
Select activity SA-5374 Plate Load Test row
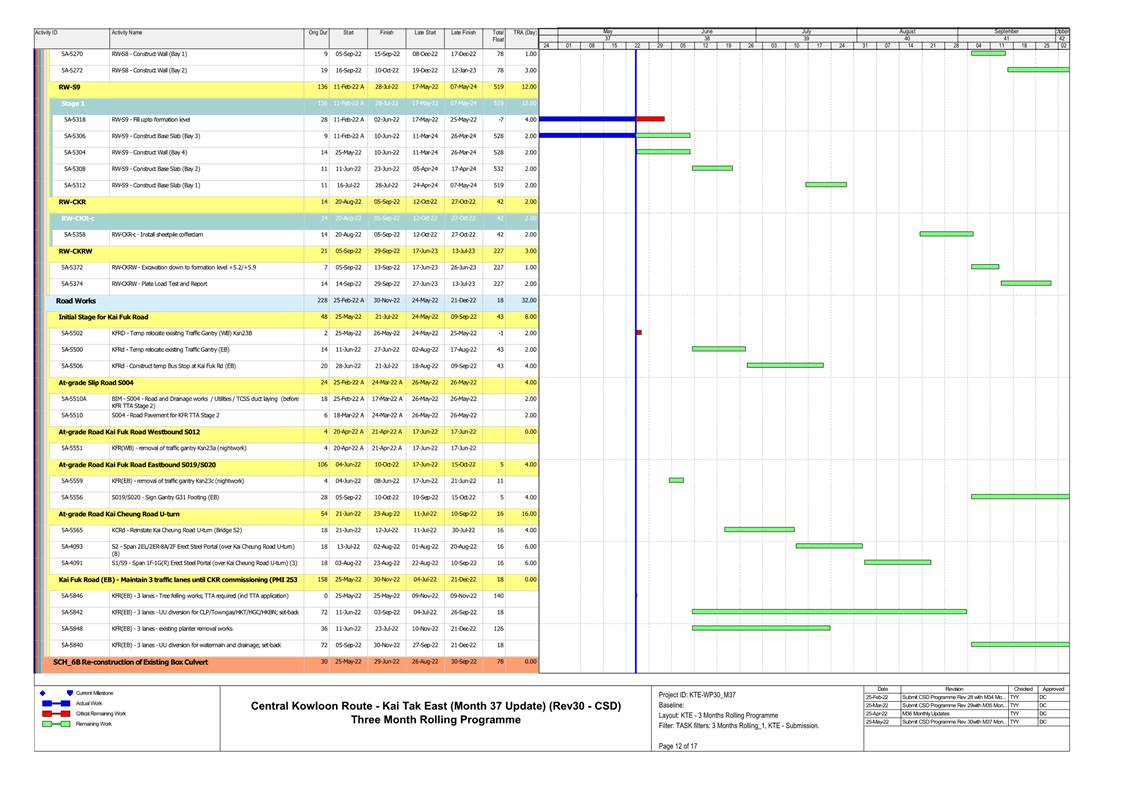point(160,283)
